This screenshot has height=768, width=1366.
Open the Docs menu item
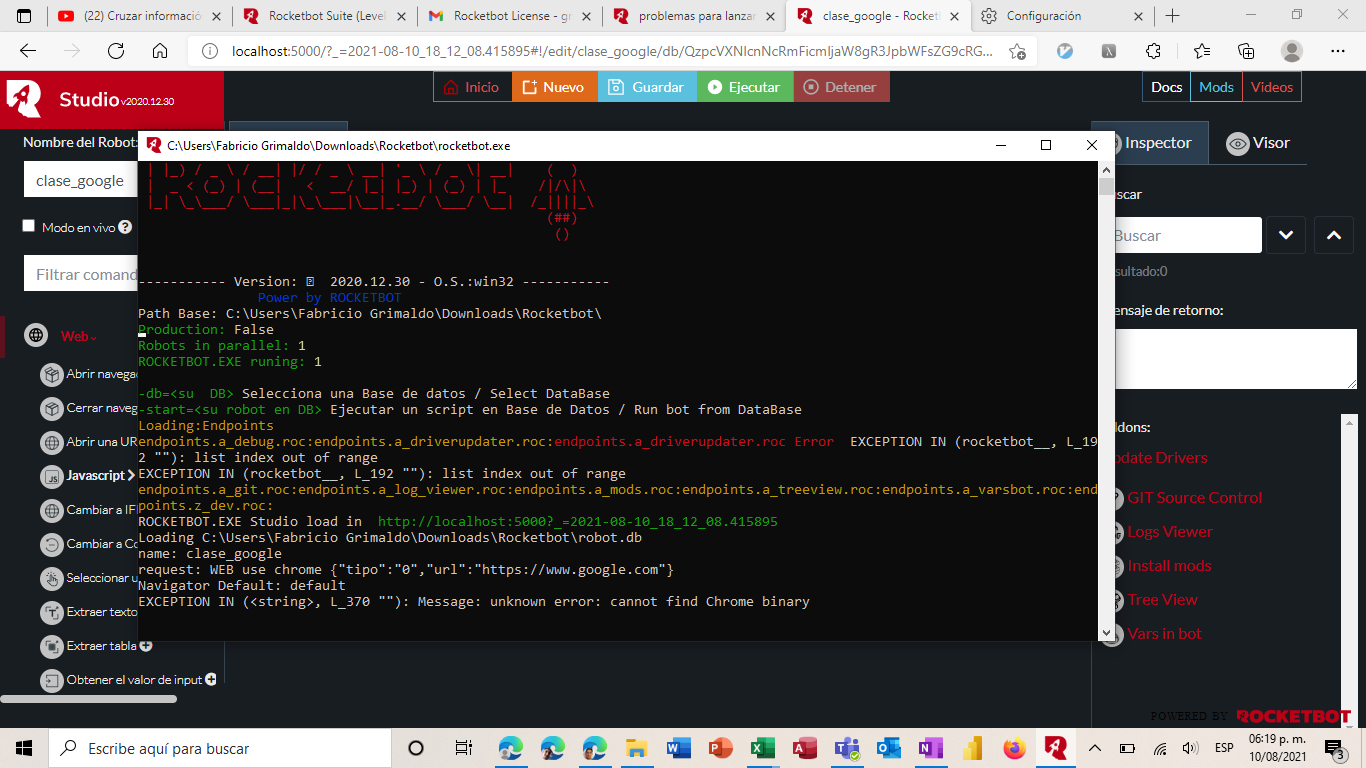(x=1166, y=87)
